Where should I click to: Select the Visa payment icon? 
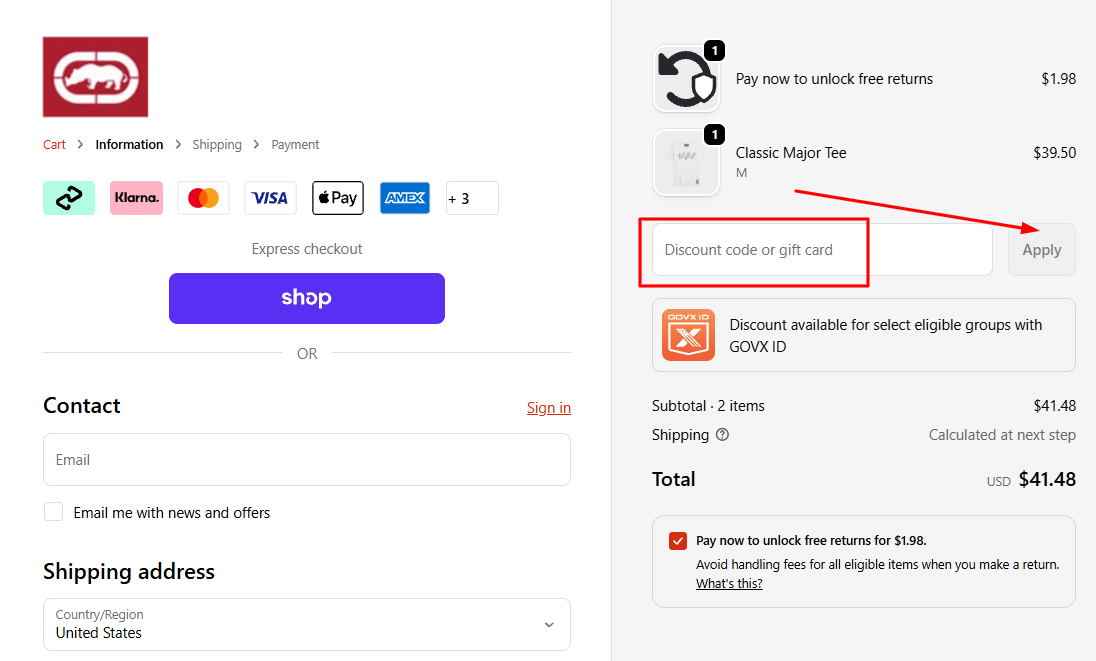click(x=270, y=197)
